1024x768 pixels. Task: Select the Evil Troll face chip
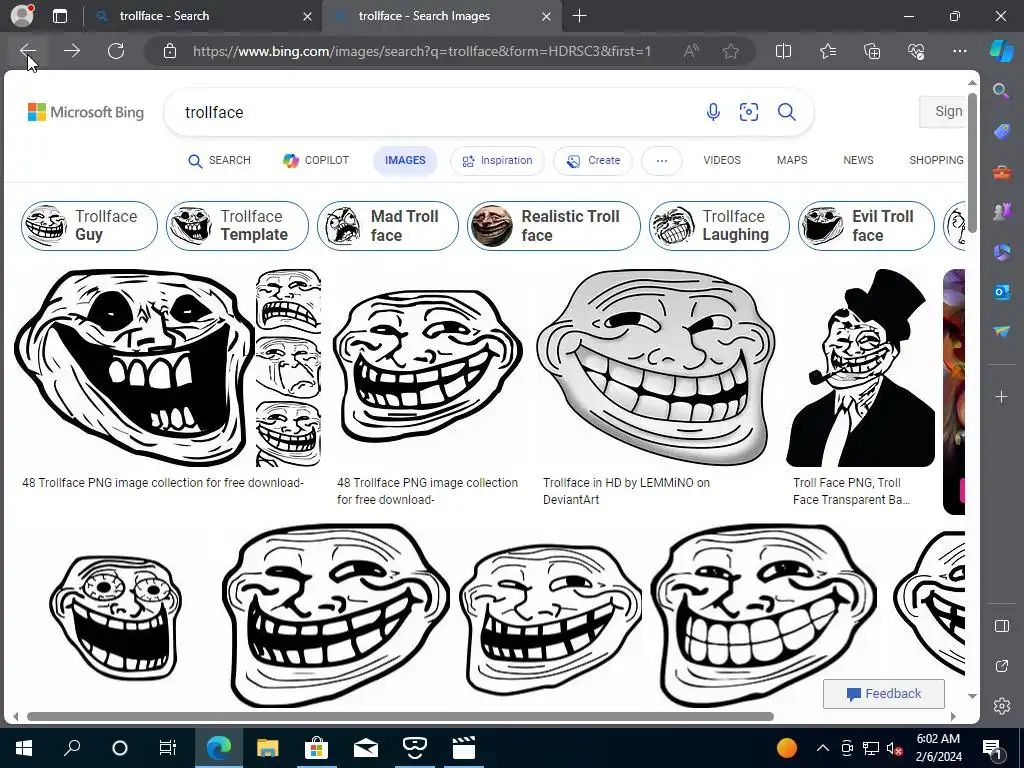[866, 226]
